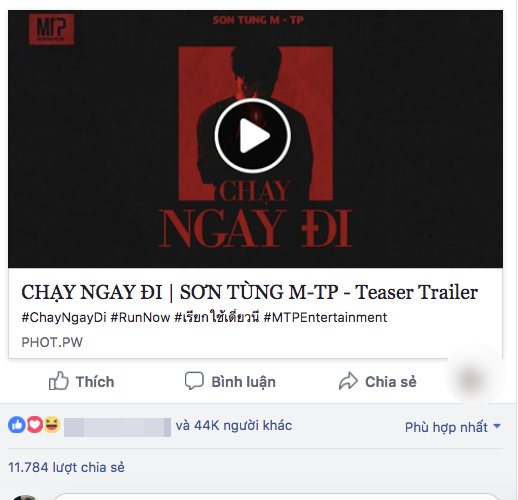
Task: Click the blurred reactor name
Action: (117, 427)
